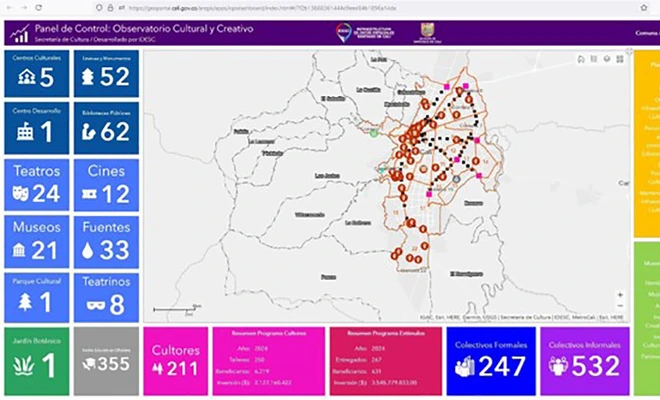Screen dimensions: 660x400
Task: Click the Cines count 12
Action: click(116, 194)
